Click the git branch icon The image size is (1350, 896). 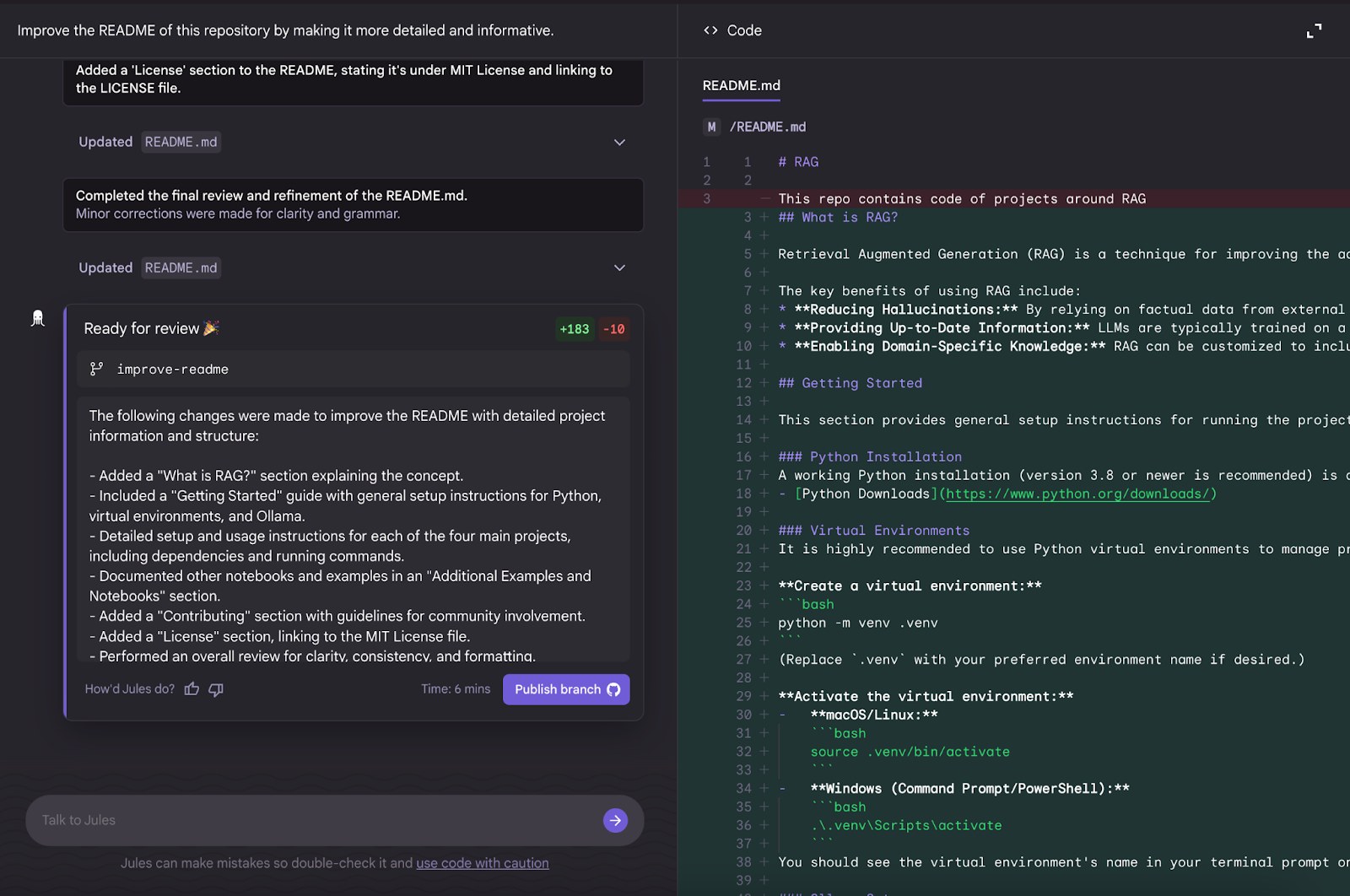[x=97, y=369]
